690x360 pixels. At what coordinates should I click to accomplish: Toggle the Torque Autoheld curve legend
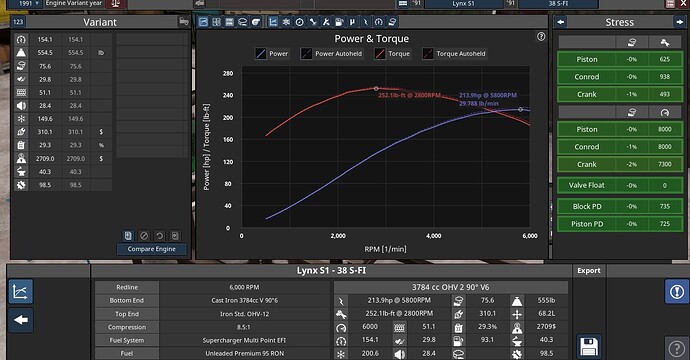click(x=455, y=54)
